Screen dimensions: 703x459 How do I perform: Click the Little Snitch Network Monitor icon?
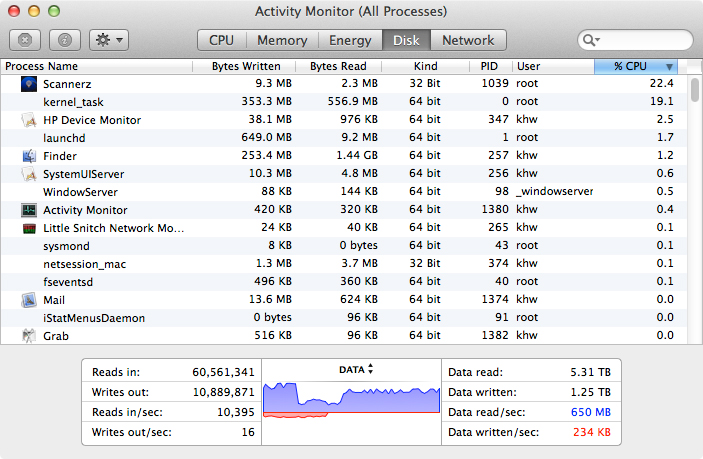click(29, 228)
